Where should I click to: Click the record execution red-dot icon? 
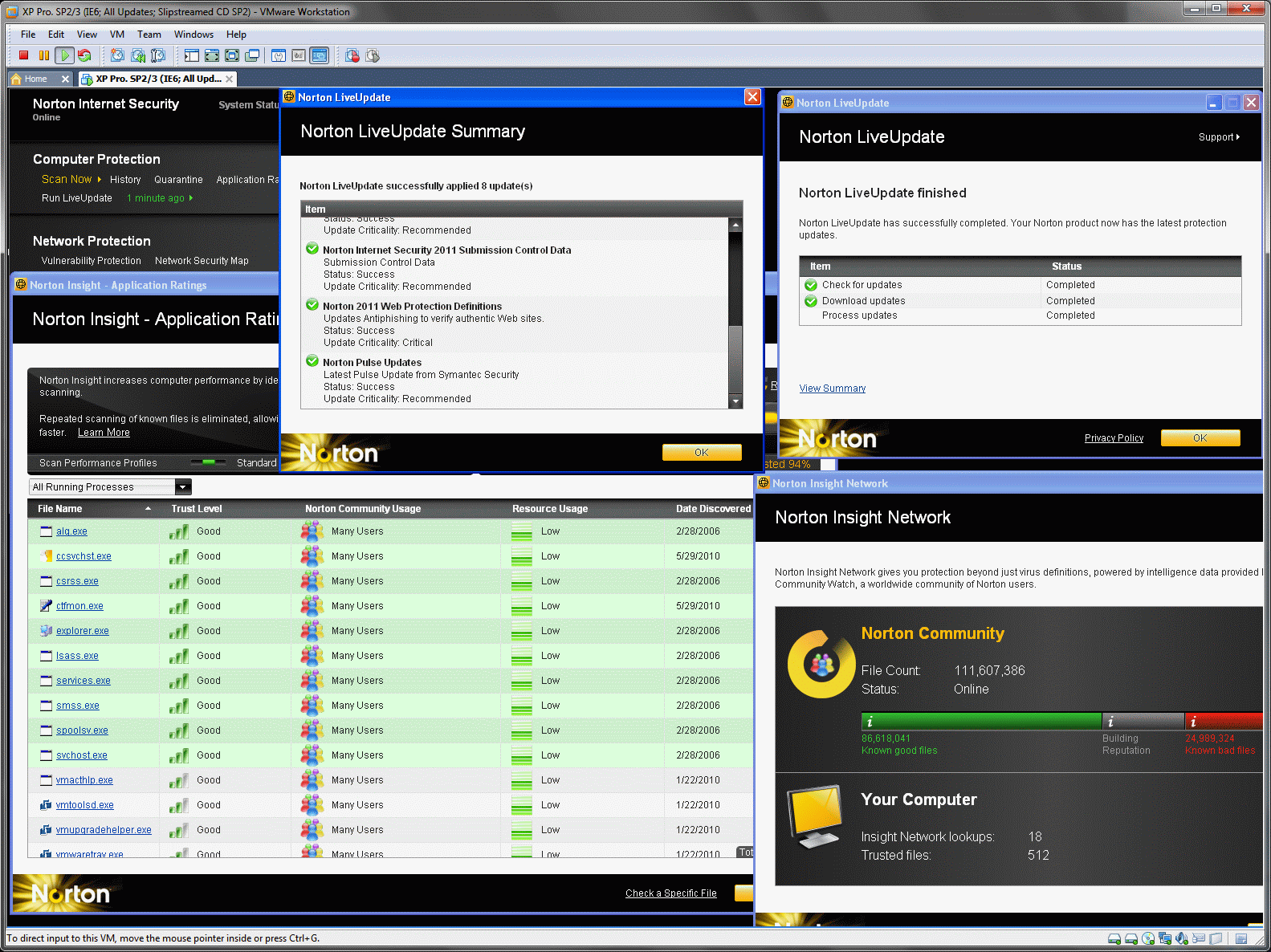coord(352,55)
